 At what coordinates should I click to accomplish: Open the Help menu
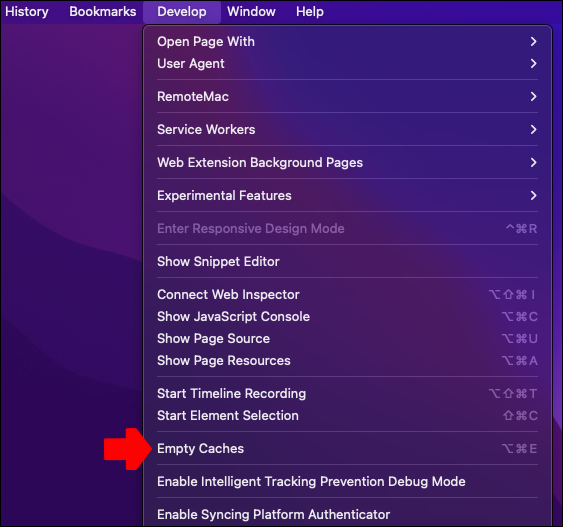(x=310, y=11)
